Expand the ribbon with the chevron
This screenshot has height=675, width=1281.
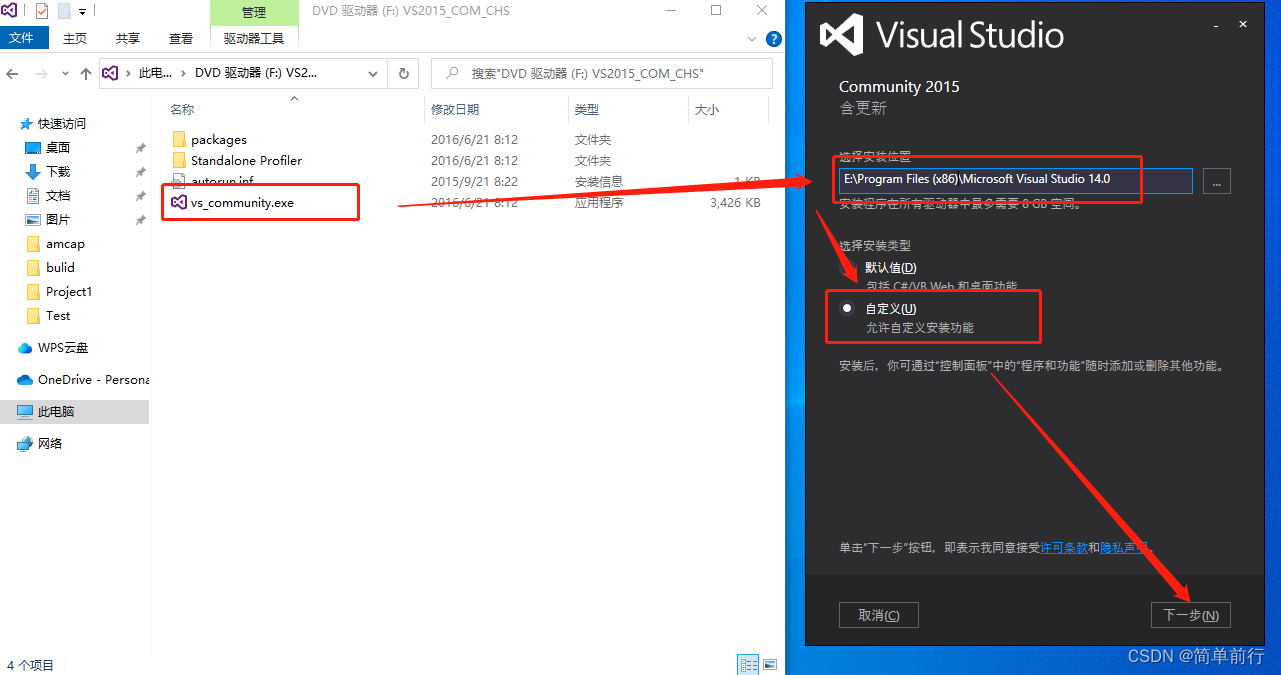[x=753, y=39]
